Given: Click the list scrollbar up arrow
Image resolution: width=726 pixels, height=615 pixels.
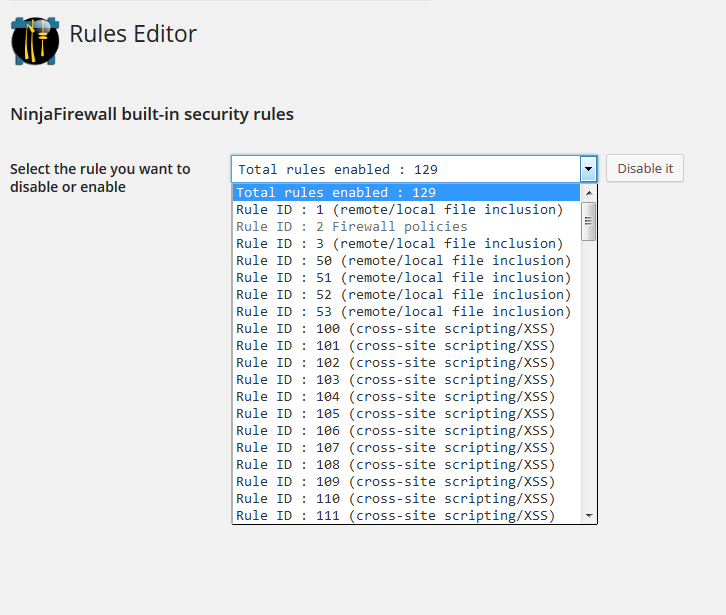Looking at the screenshot, I should tap(589, 193).
